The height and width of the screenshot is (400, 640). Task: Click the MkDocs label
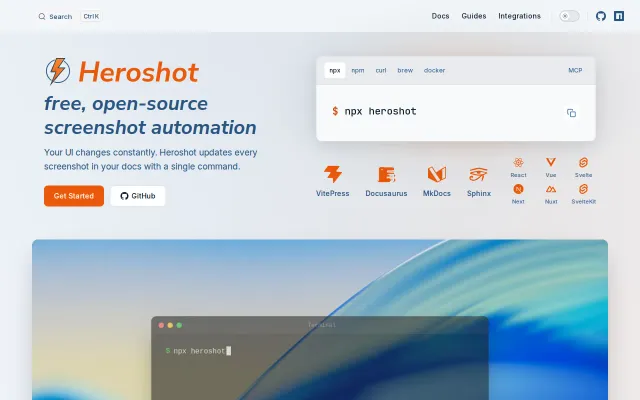[x=437, y=193]
